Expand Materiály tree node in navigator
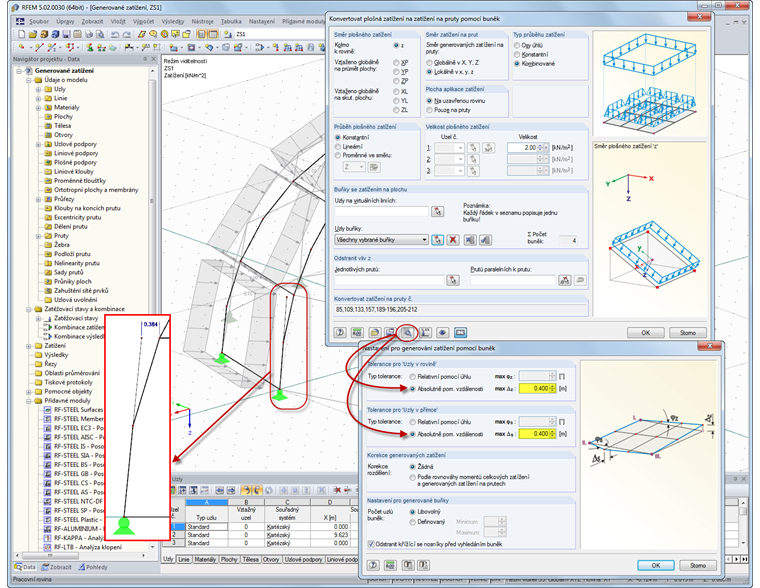Image resolution: width=760 pixels, height=588 pixels. click(x=38, y=108)
